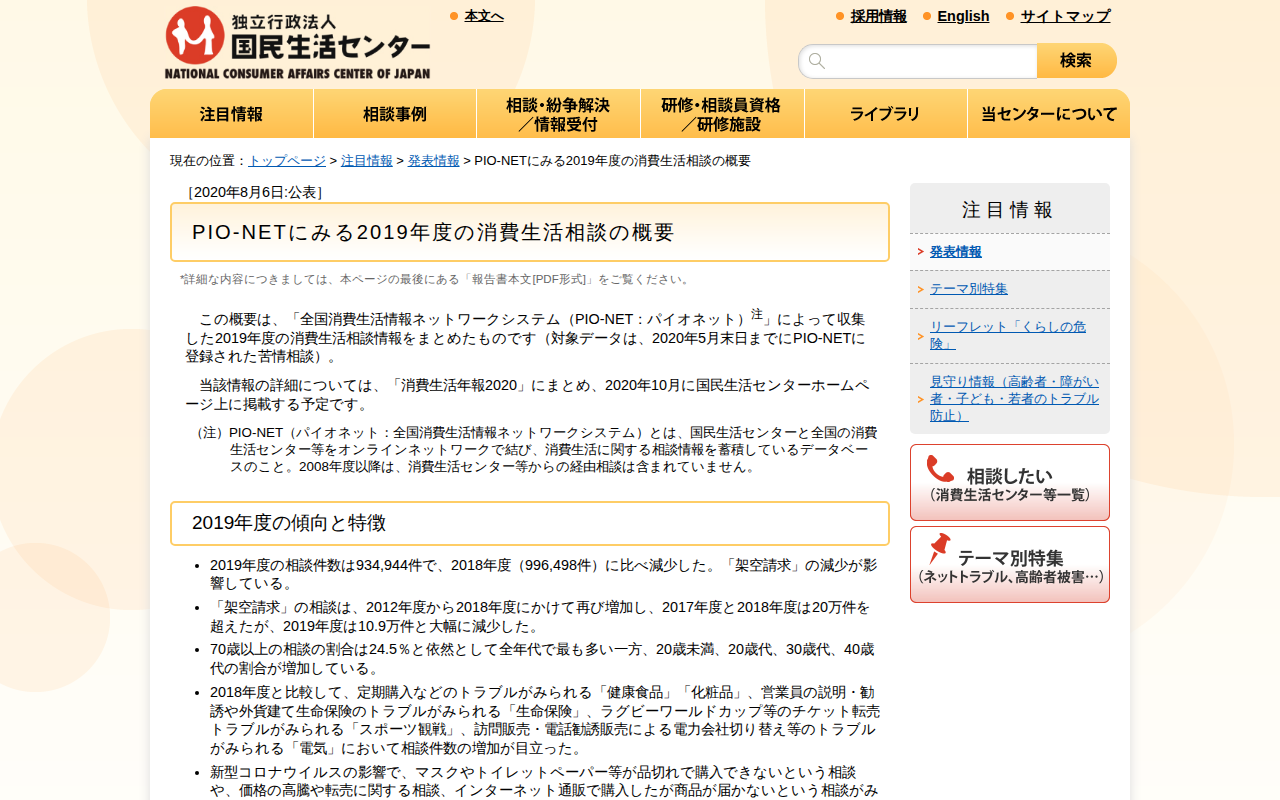This screenshot has height=800, width=1280.
Task: Open the 相談・紛争解決／情報受付 menu item
Action: (558, 114)
